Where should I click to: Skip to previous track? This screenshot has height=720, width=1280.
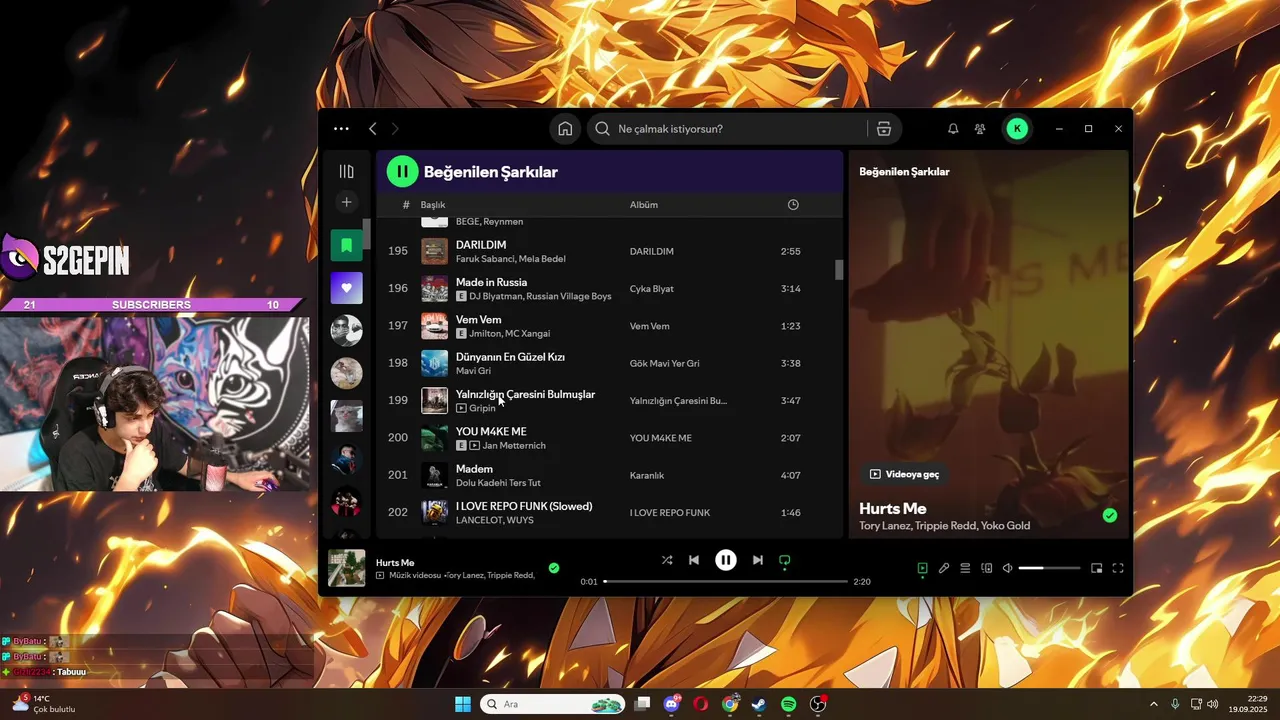click(x=694, y=560)
